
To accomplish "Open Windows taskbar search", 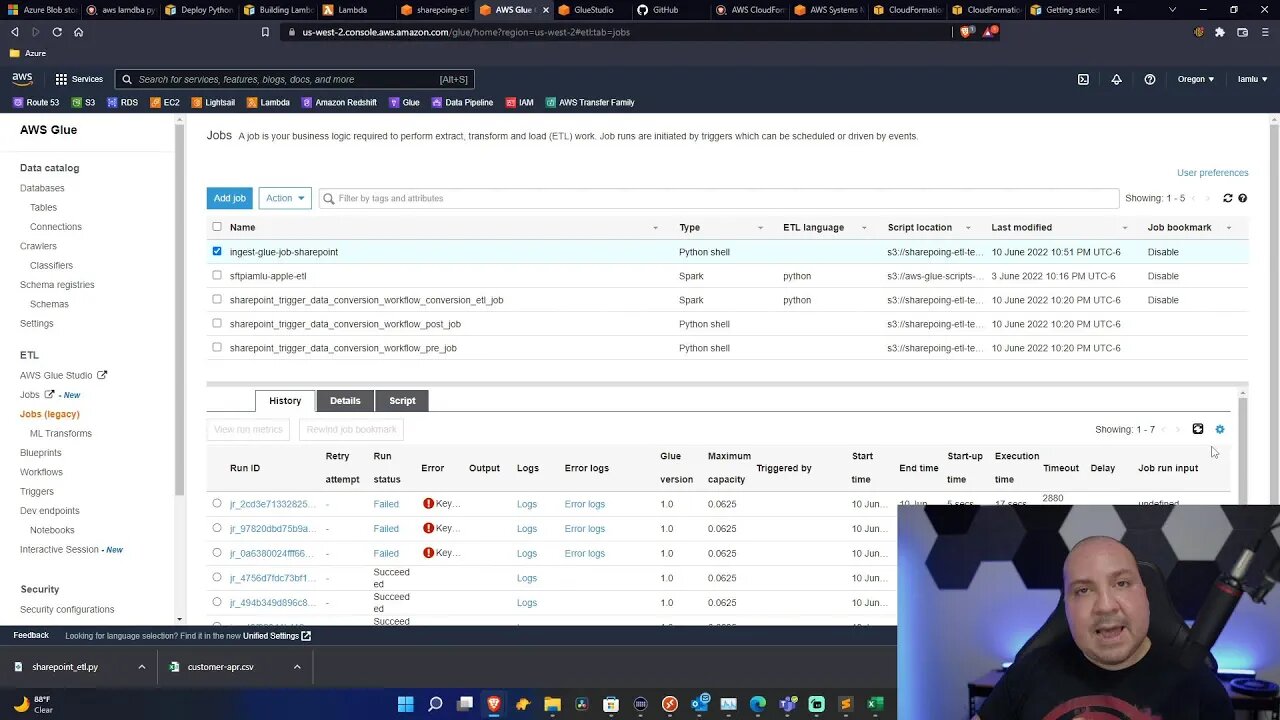I will (435, 704).
